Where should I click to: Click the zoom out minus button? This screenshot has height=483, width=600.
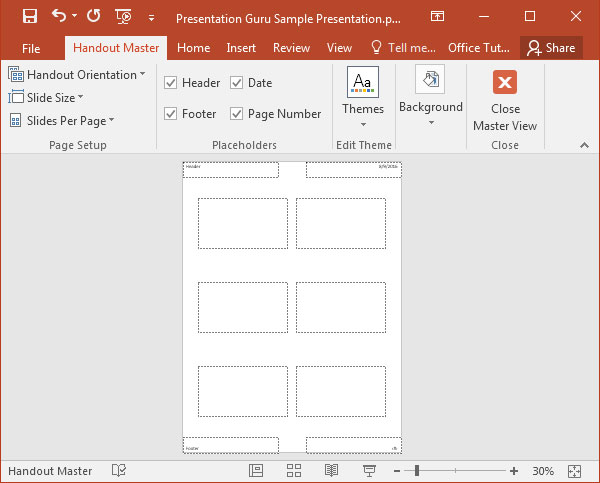tap(397, 471)
